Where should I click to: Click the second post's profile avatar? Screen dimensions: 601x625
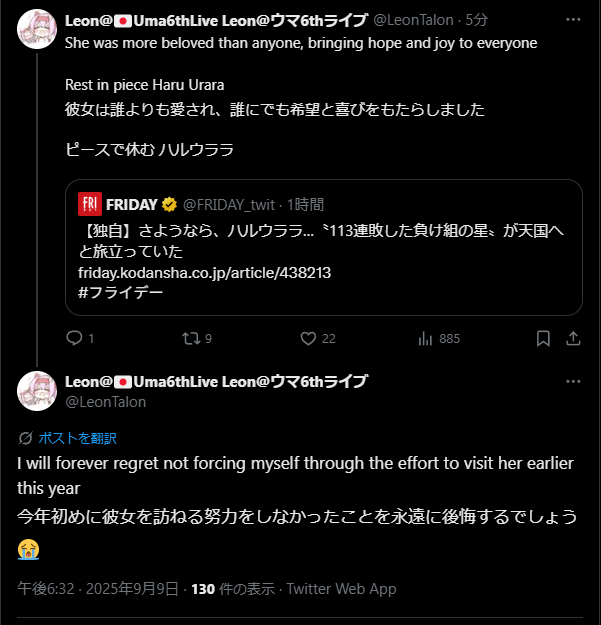(37, 391)
